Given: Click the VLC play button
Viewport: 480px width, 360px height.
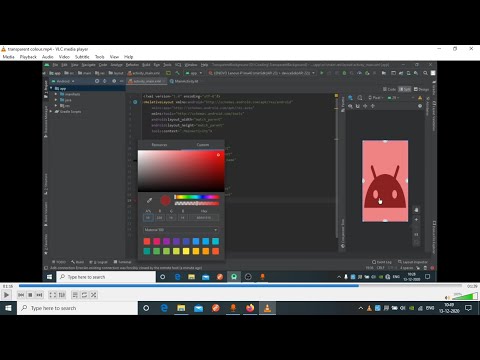Looking at the screenshot, I should click(6, 295).
